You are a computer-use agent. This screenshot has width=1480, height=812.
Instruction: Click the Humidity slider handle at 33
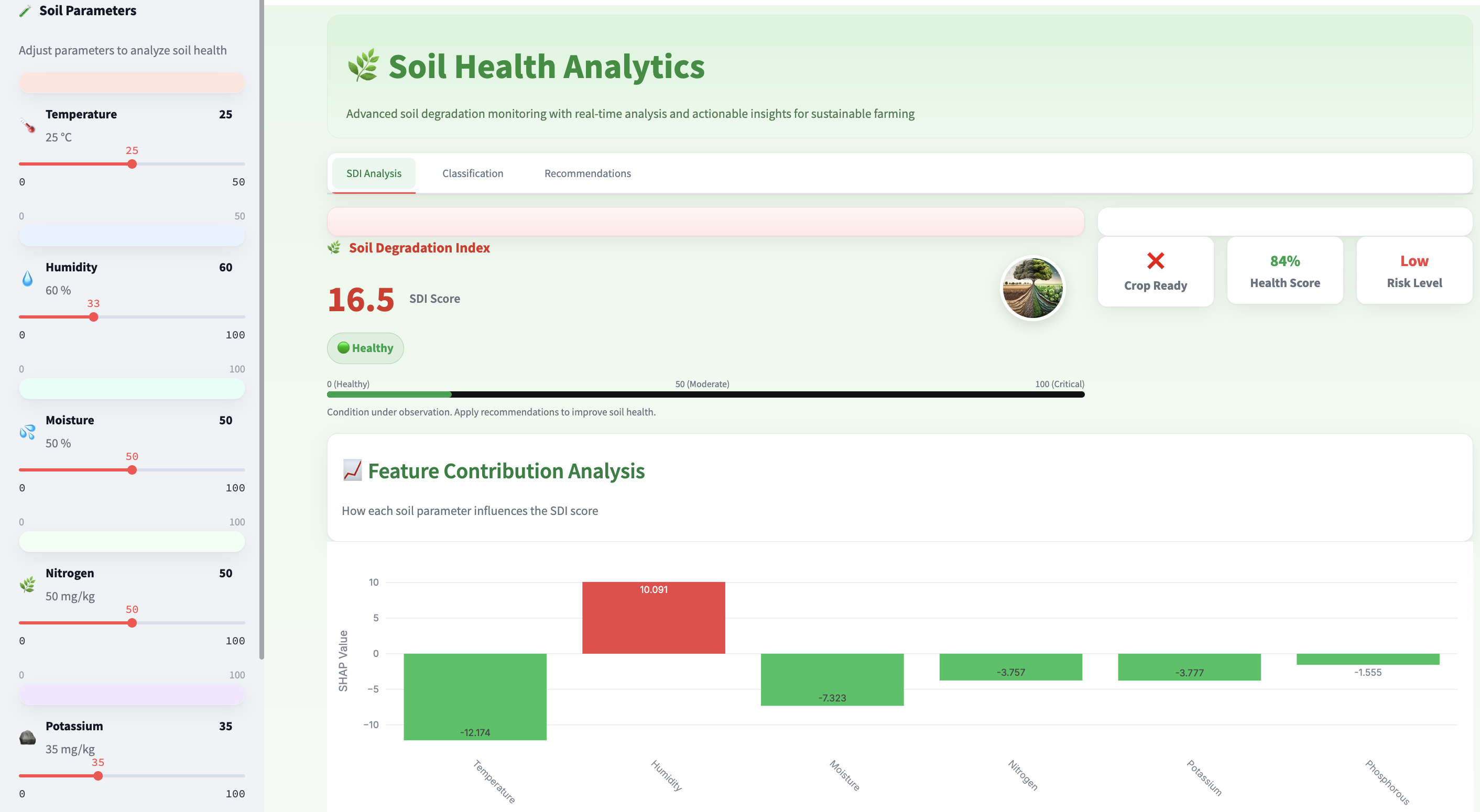coord(94,317)
